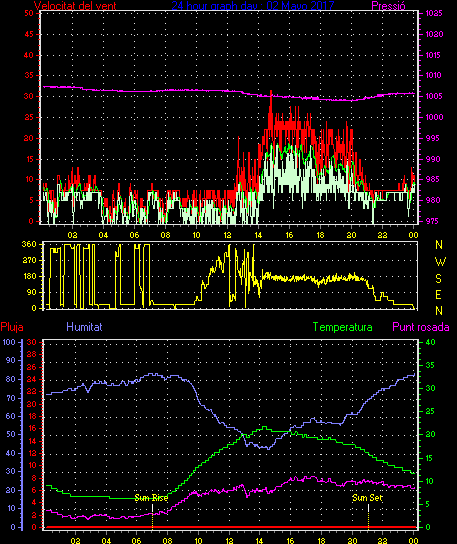Viewport: 457px width, 544px height.
Task: Click wind direction axis value 360
Action: 29,244
